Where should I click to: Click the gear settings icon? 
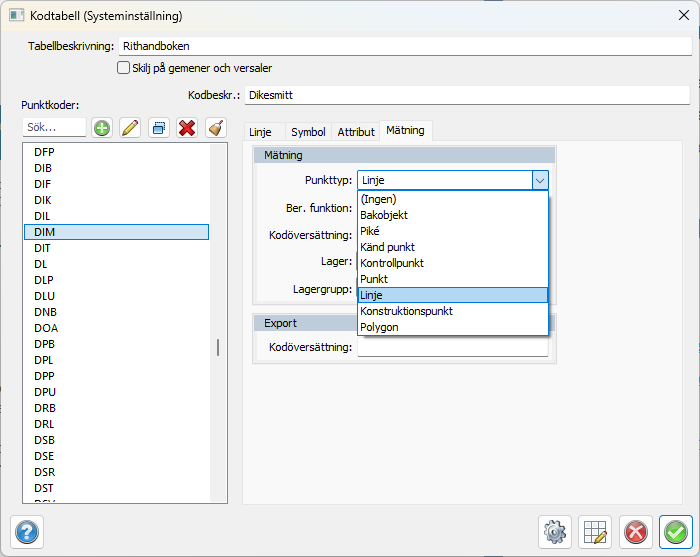point(555,532)
